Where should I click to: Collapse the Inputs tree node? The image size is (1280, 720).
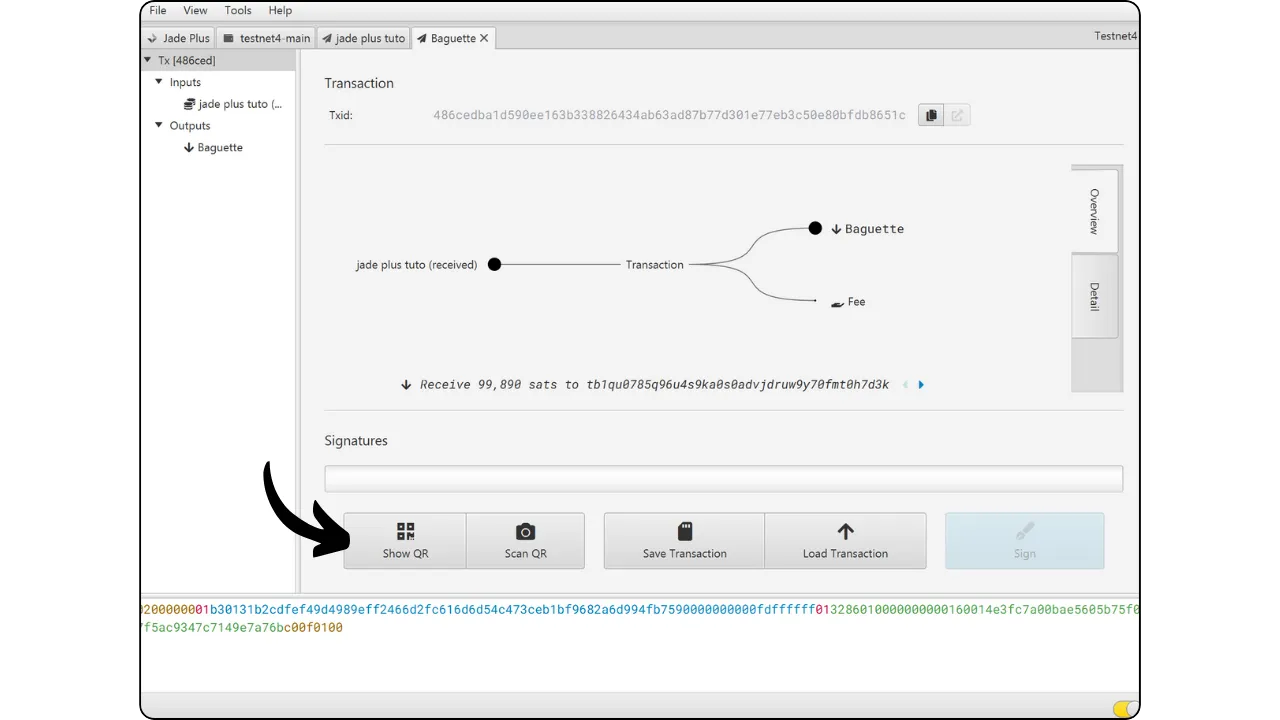coord(159,82)
